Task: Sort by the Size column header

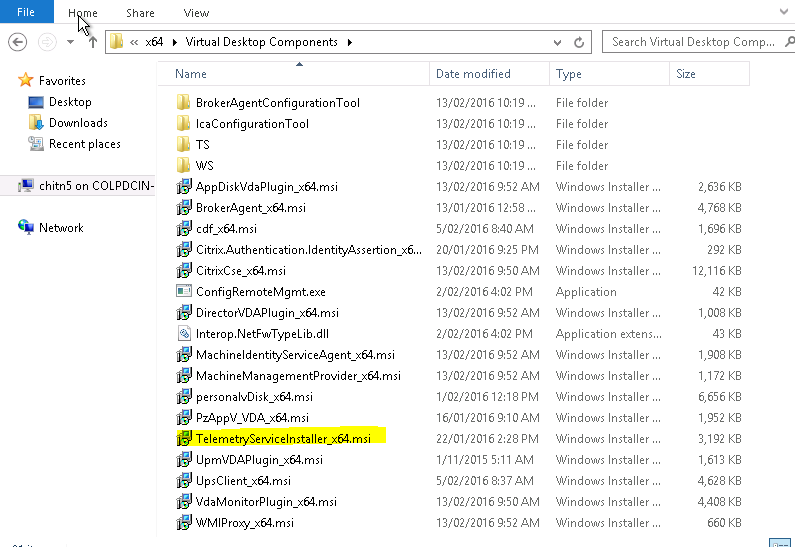Action: (709, 74)
